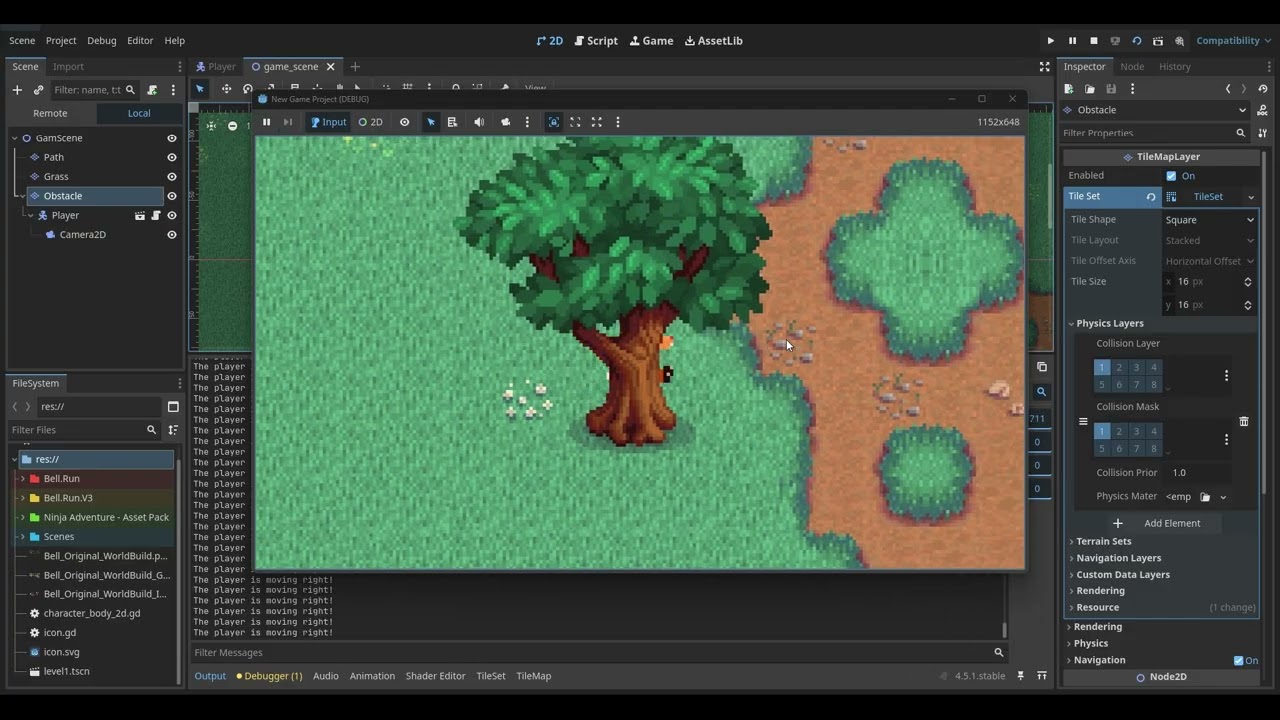Image resolution: width=1280 pixels, height=720 pixels.
Task: Click Add Element in Physics Layers
Action: [x=1159, y=523]
